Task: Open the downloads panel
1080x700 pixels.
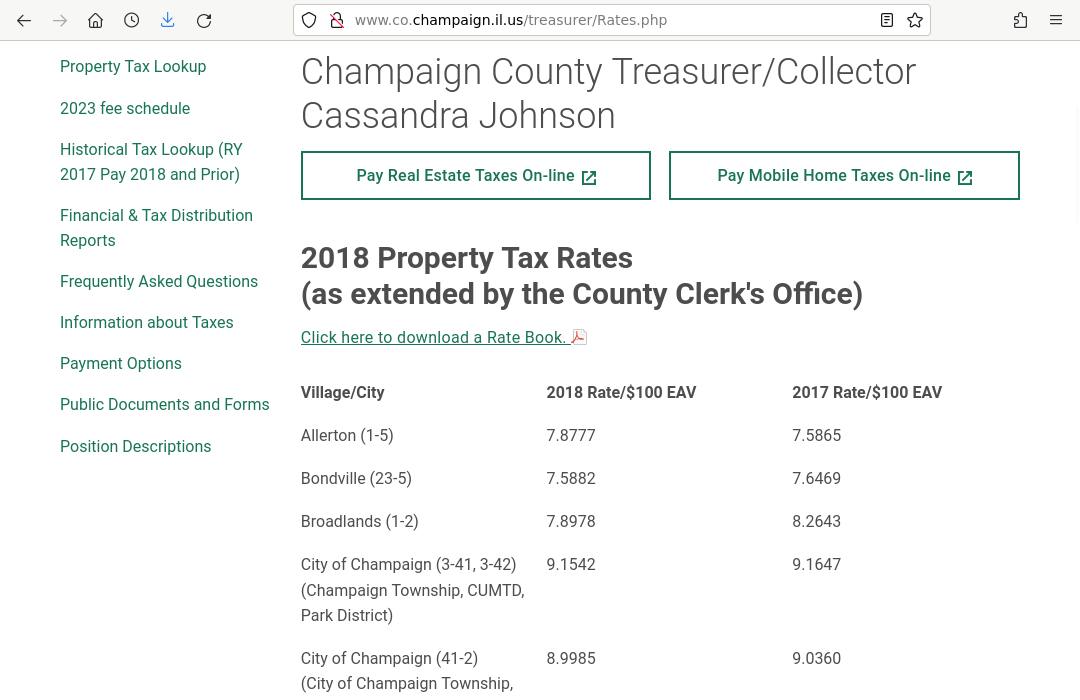Action: pos(168,20)
